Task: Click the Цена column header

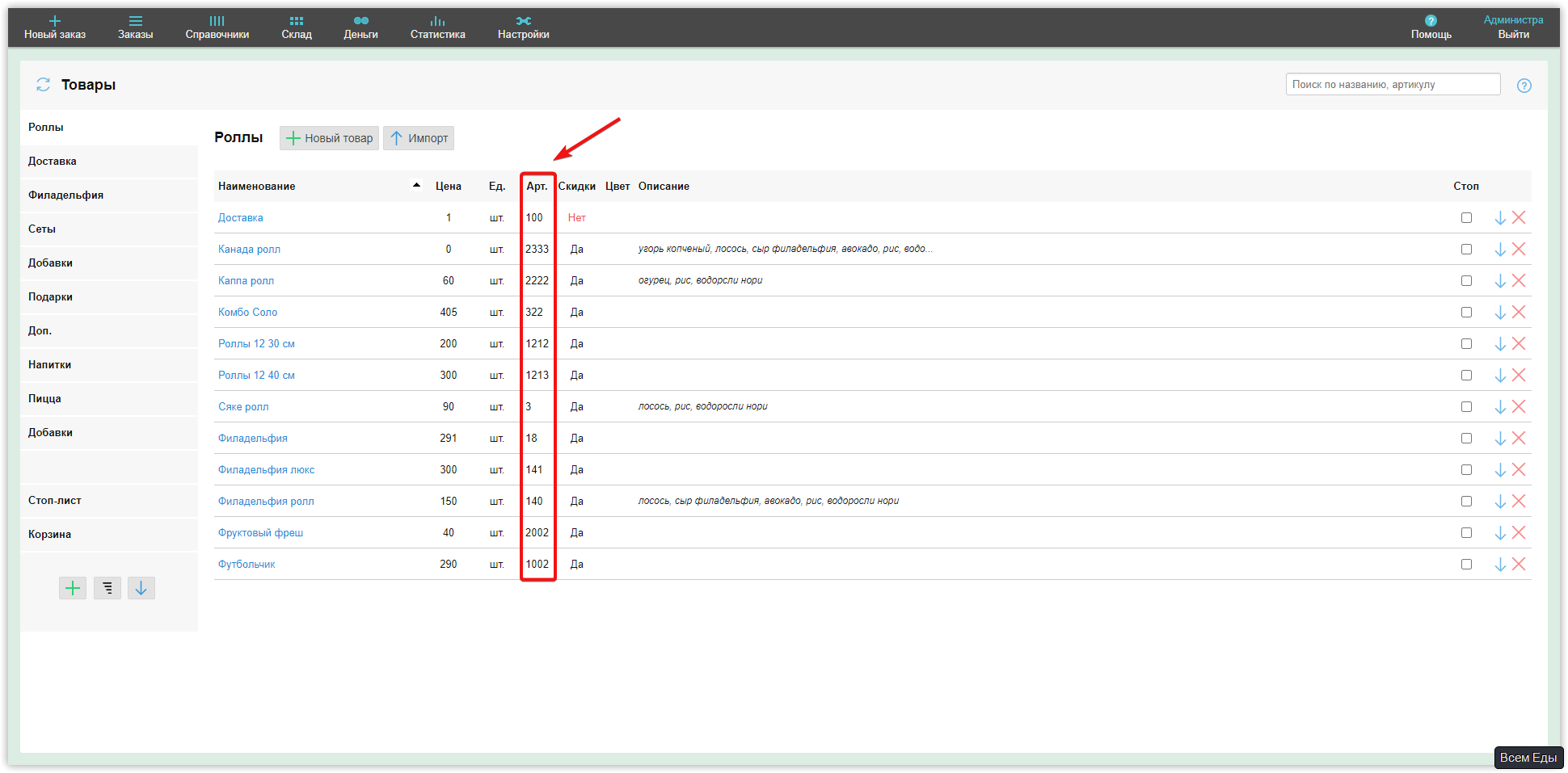Action: [x=449, y=186]
